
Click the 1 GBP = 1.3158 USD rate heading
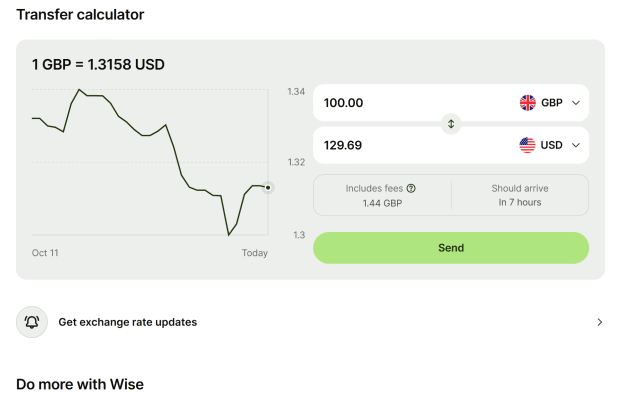click(98, 65)
